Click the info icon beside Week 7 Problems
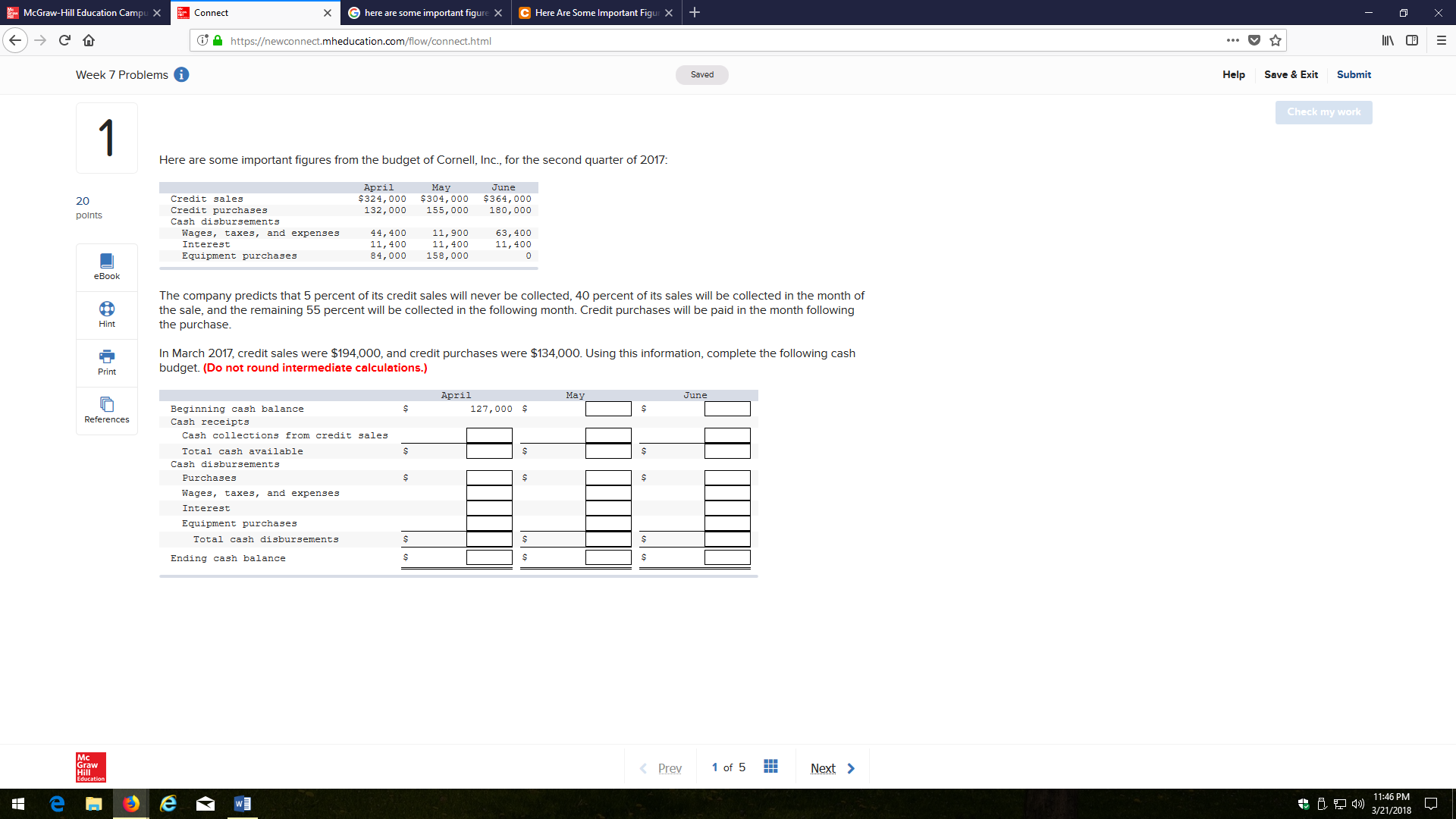1456x819 pixels. [x=181, y=74]
